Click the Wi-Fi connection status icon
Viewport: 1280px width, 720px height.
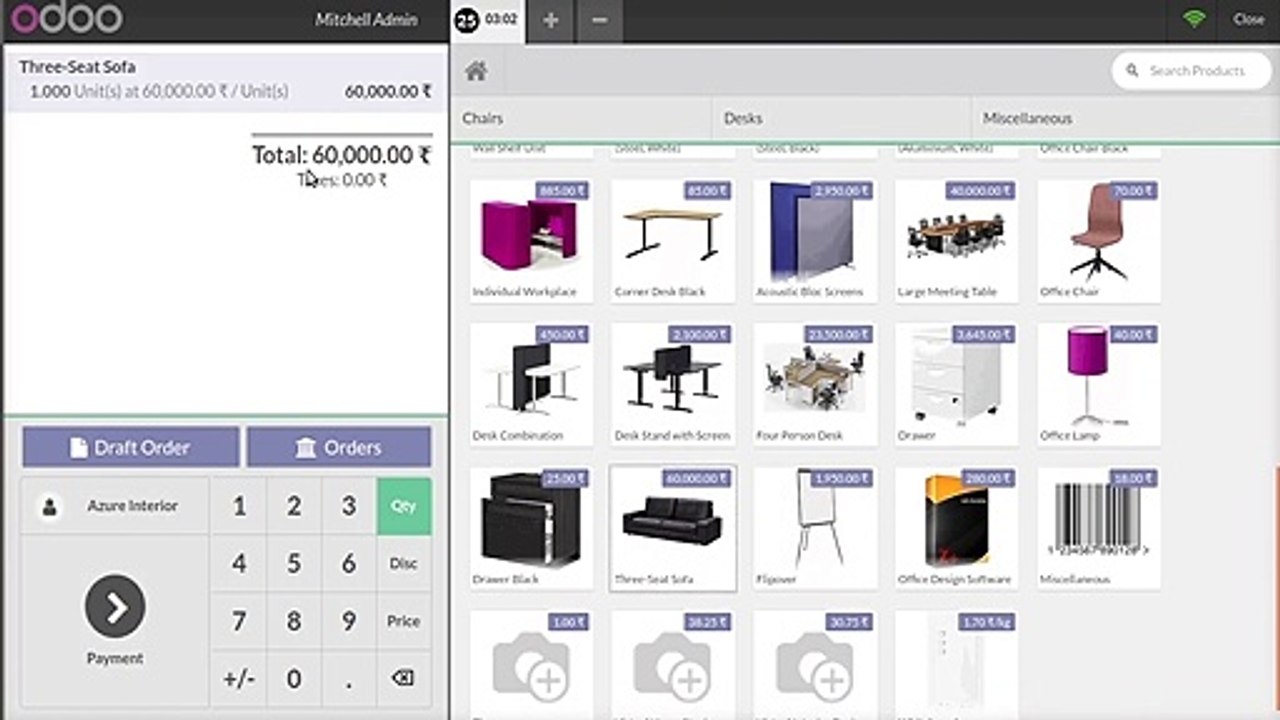1194,19
